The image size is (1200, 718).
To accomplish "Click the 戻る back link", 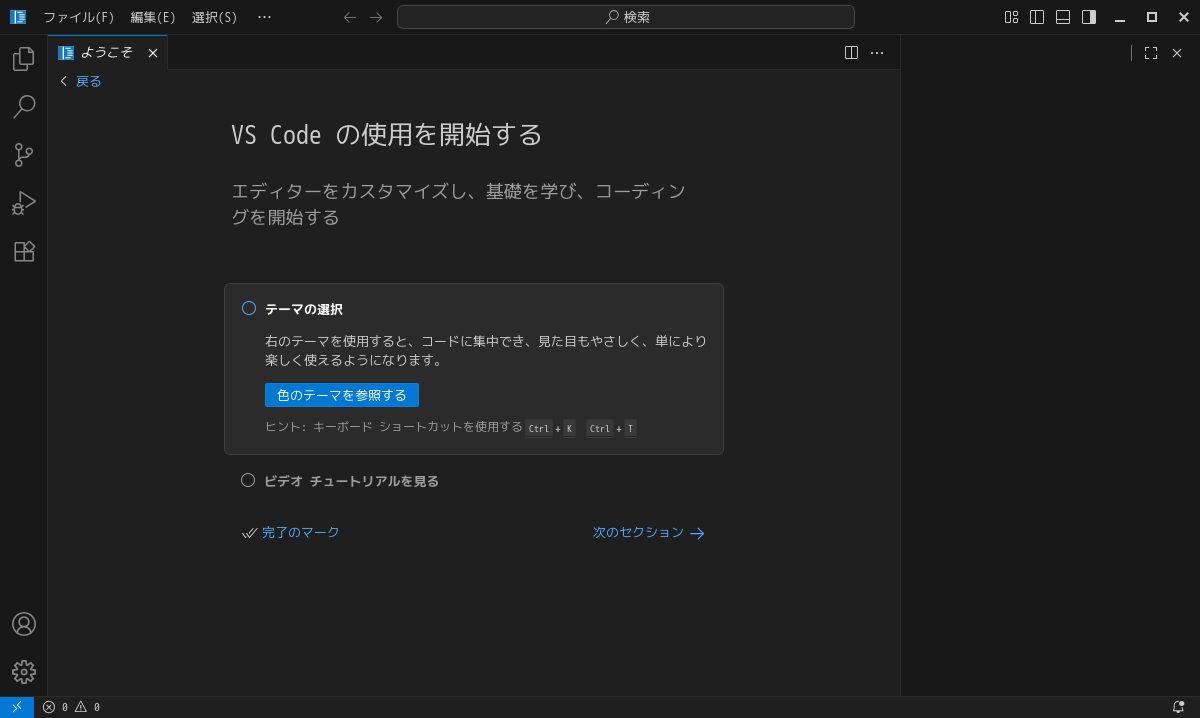I will point(80,81).
